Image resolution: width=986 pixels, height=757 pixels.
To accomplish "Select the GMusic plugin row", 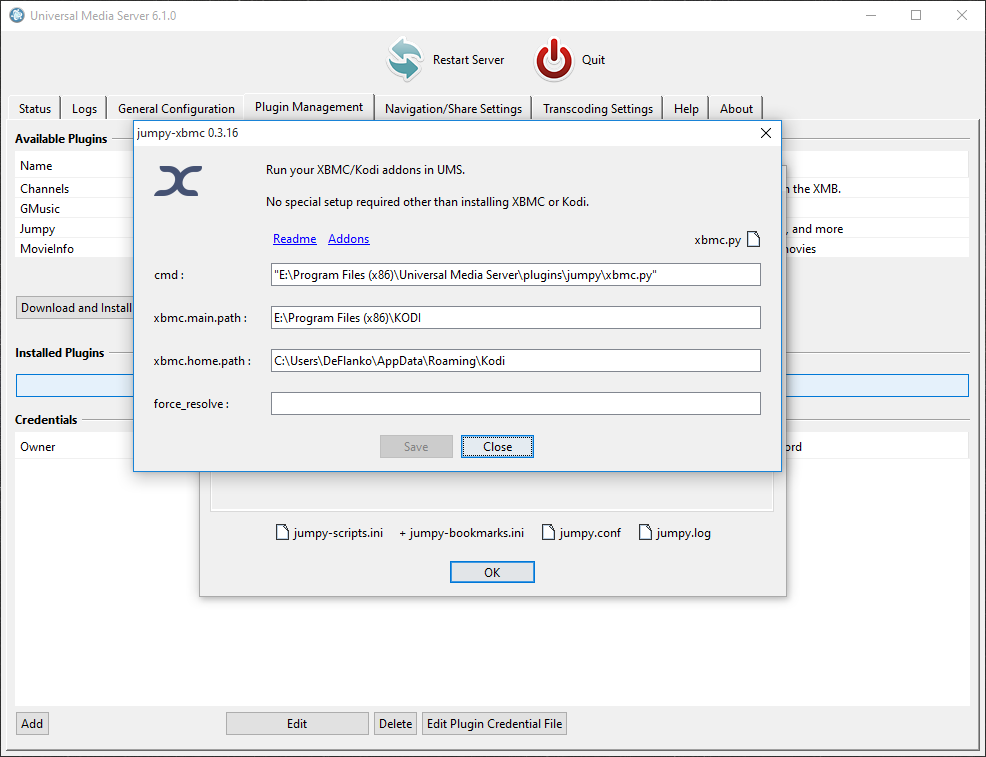I will (74, 209).
